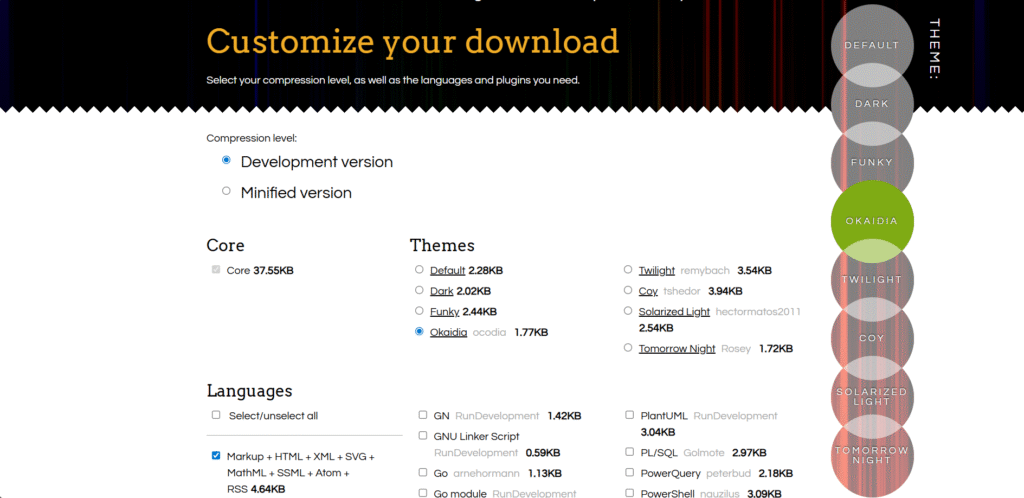Image resolution: width=1024 pixels, height=498 pixels.
Task: Check the PlantUML language checkbox
Action: [x=629, y=415]
